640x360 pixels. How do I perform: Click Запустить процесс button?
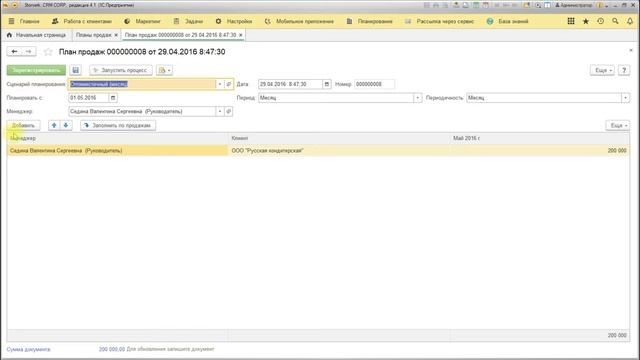pos(121,70)
